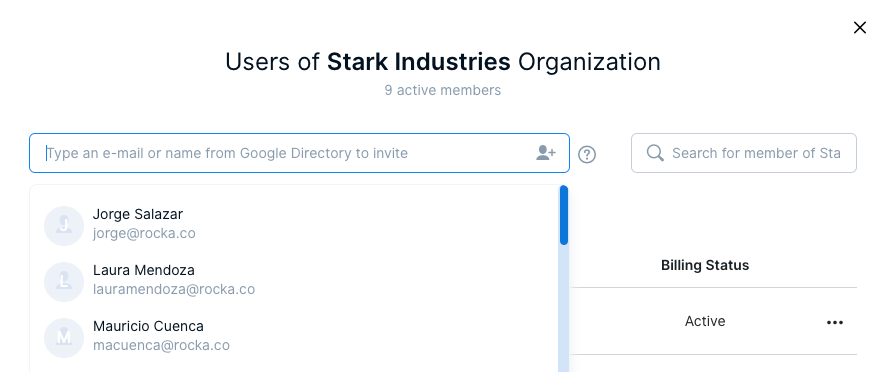Screen dimensions: 878x372
Task: Click the suggestion list scrollbar thumb
Action: (564, 215)
